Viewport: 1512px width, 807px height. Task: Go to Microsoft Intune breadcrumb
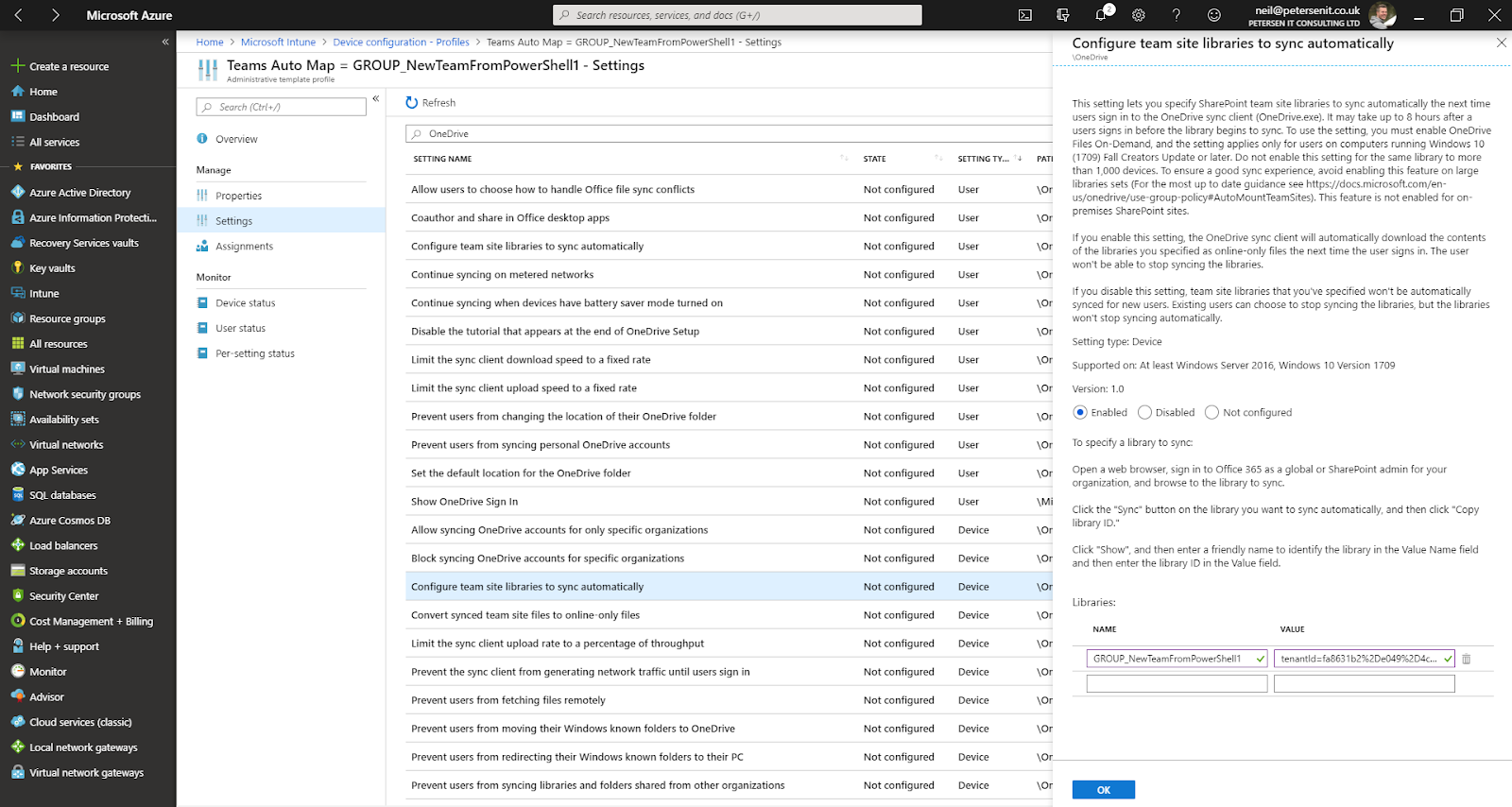(x=278, y=42)
